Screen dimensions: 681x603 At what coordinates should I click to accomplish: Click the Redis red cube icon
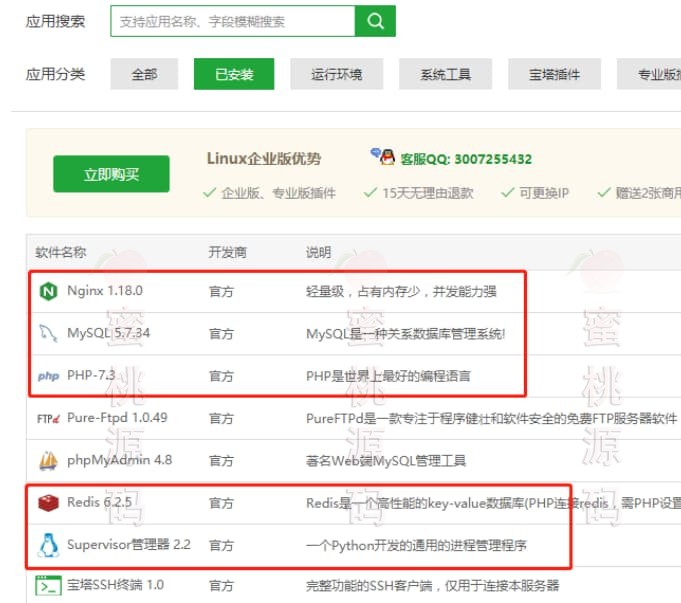pyautogui.click(x=48, y=503)
